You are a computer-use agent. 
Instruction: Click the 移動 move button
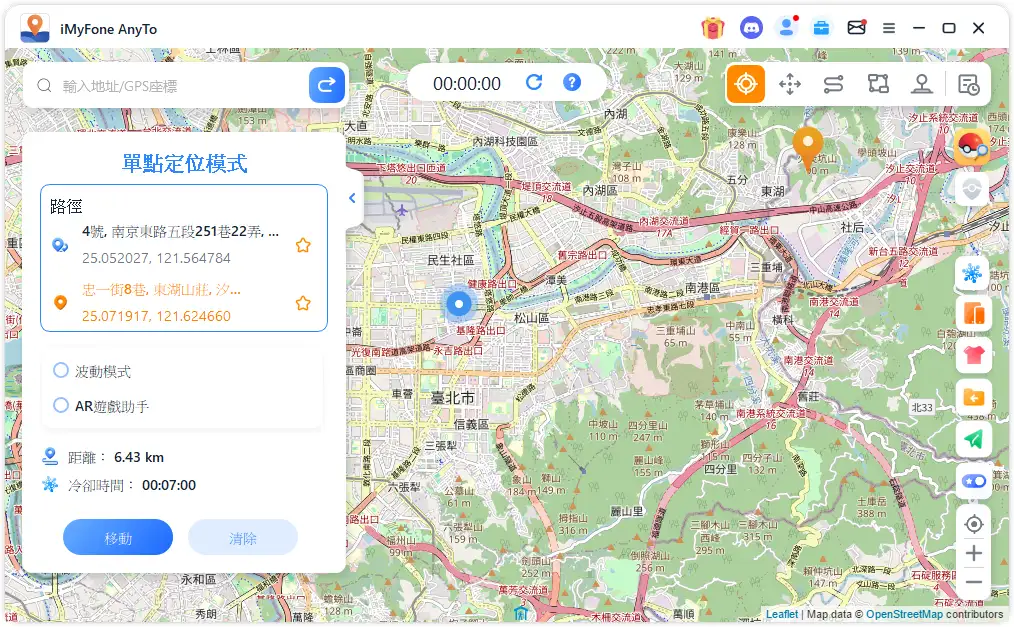[x=118, y=537]
